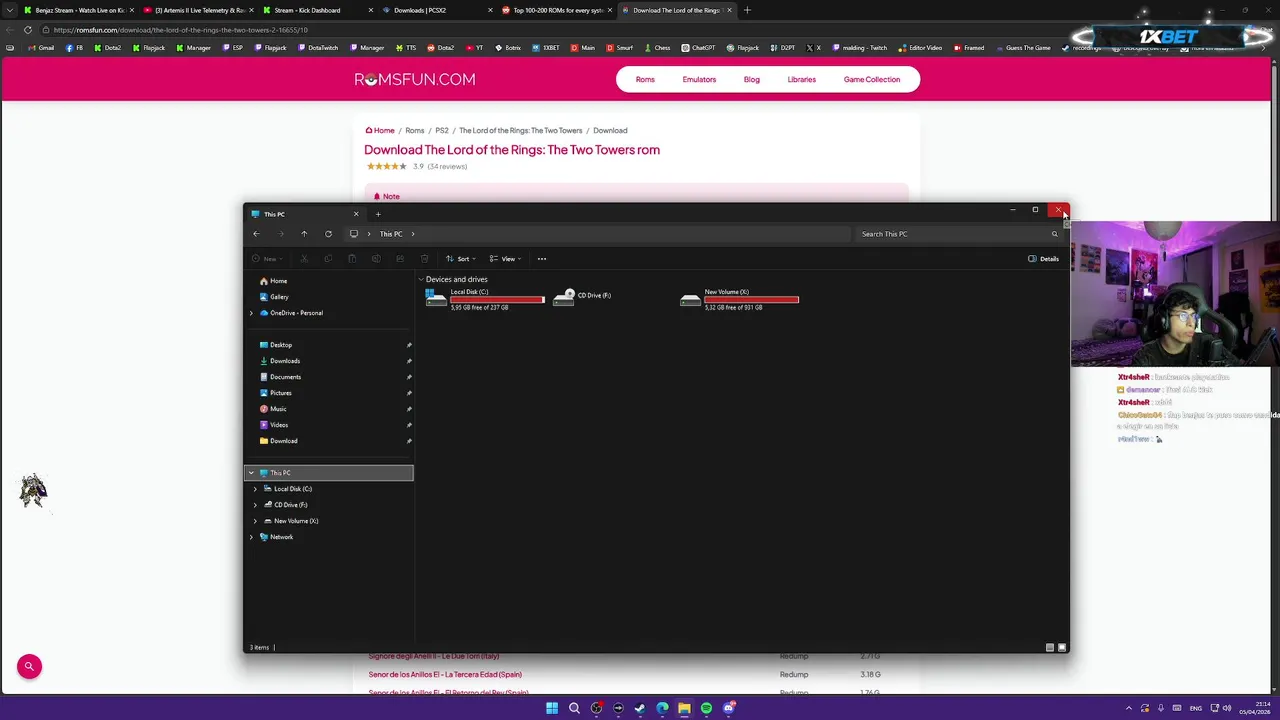The height and width of the screenshot is (720, 1280).
Task: Expand New Volume (X:) tree node
Action: pyautogui.click(x=255, y=521)
